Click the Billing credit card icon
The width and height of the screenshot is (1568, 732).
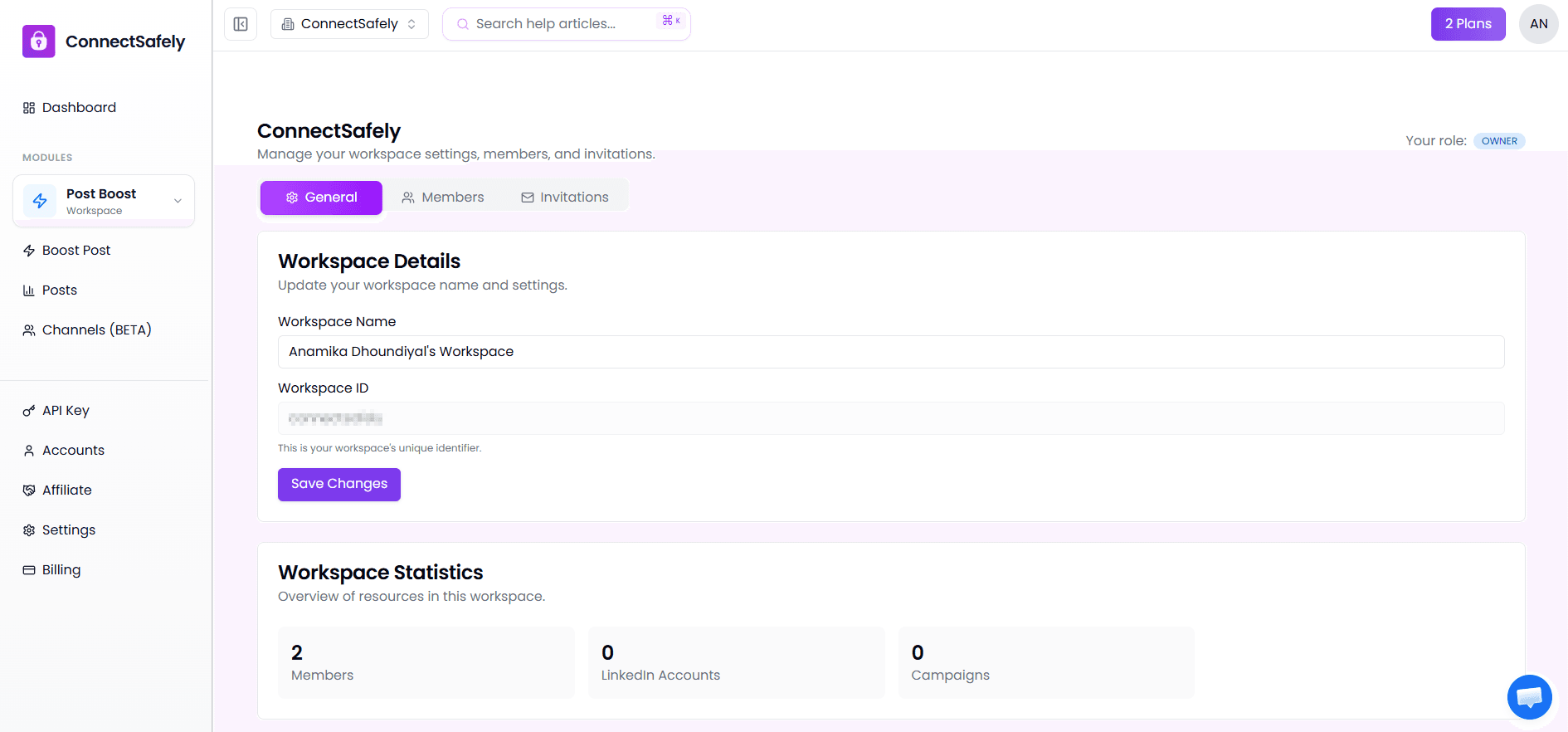click(29, 570)
